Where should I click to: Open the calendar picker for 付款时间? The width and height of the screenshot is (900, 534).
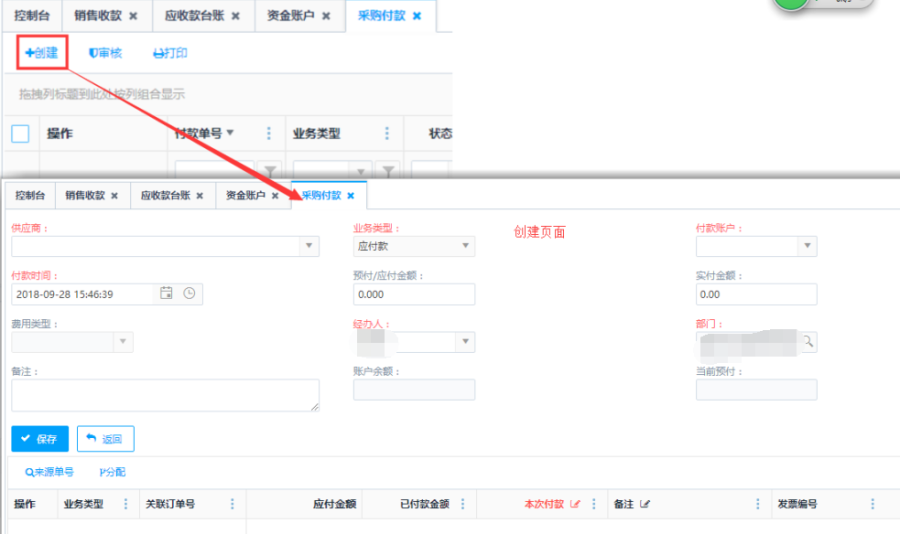coord(167,294)
